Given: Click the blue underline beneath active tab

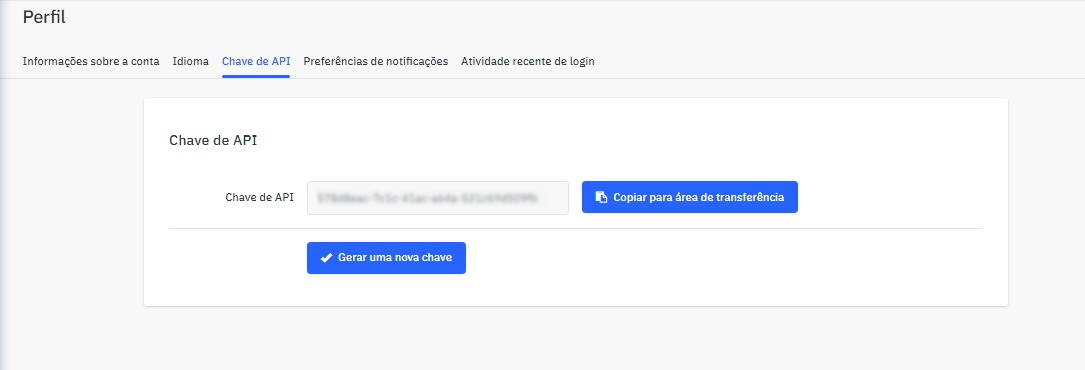Looking at the screenshot, I should pos(256,76).
